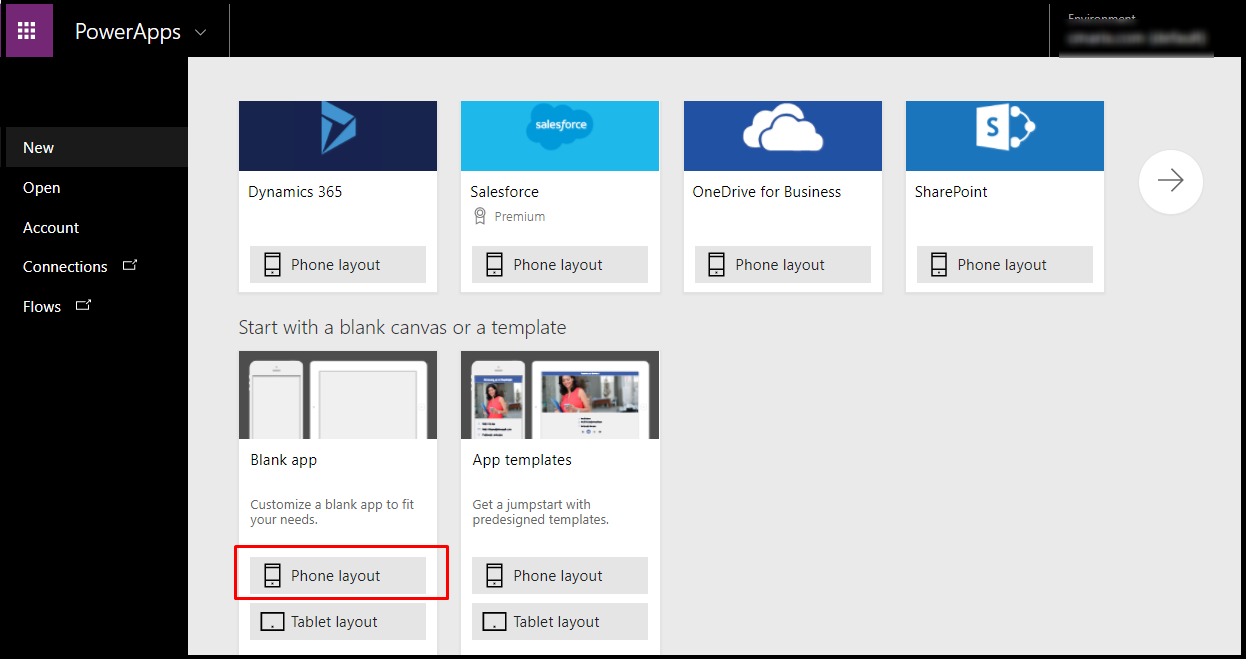Click the App templates preview thumbnail
This screenshot has width=1246, height=659.
[x=560, y=394]
